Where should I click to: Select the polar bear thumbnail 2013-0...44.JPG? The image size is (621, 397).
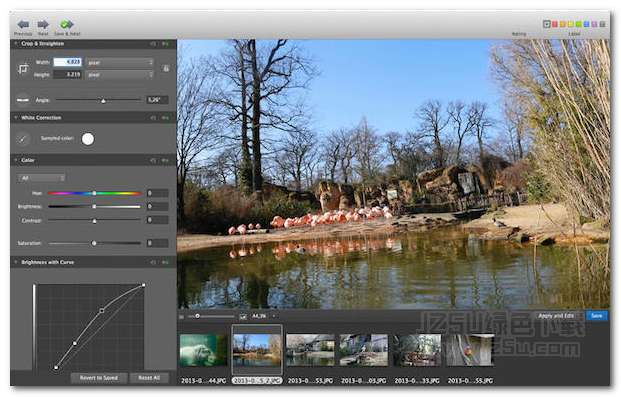coord(204,350)
